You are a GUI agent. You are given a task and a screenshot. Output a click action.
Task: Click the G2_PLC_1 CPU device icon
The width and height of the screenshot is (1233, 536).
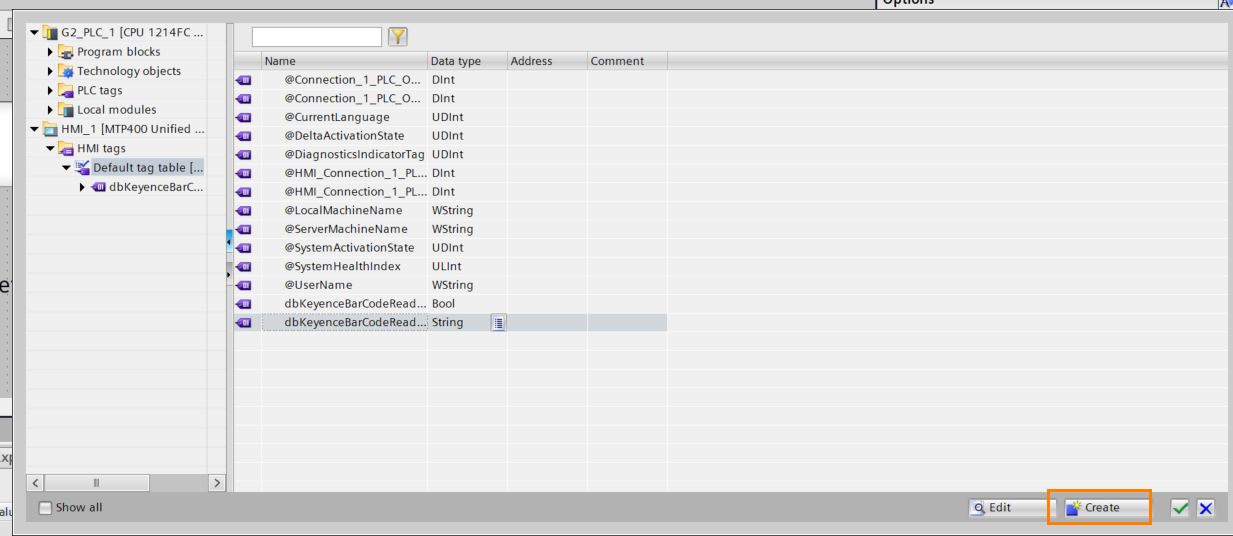pyautogui.click(x=51, y=33)
